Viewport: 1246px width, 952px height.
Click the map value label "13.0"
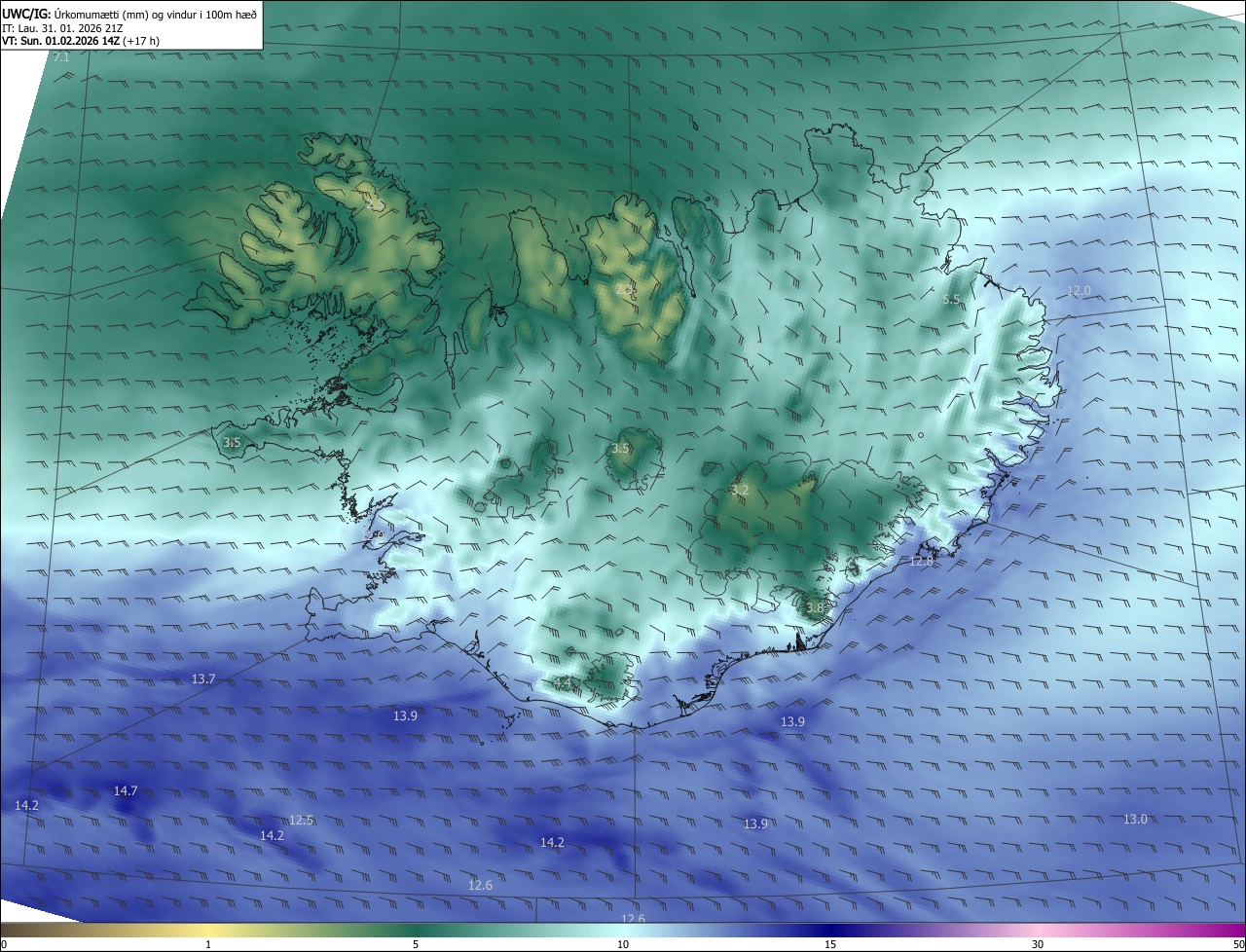[1135, 820]
